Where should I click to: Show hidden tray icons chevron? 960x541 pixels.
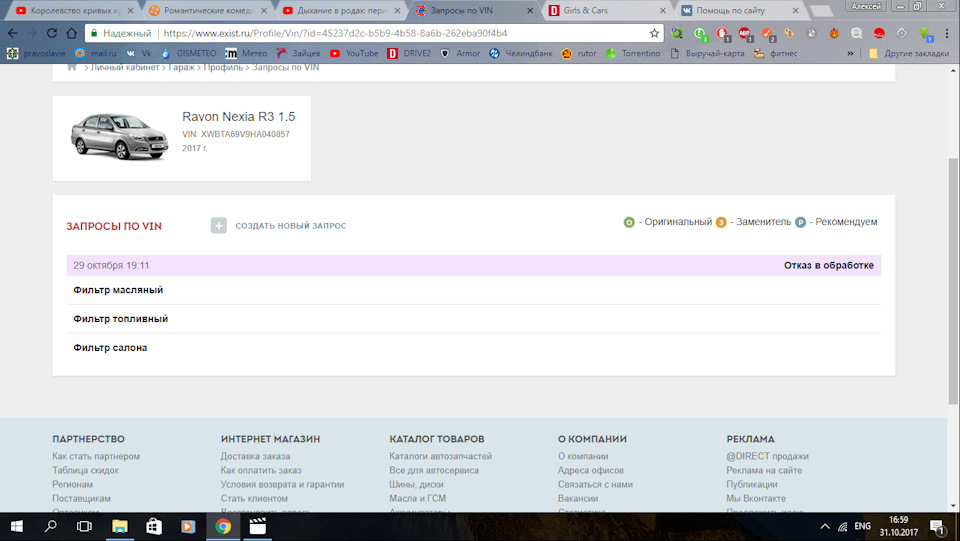tap(825, 526)
